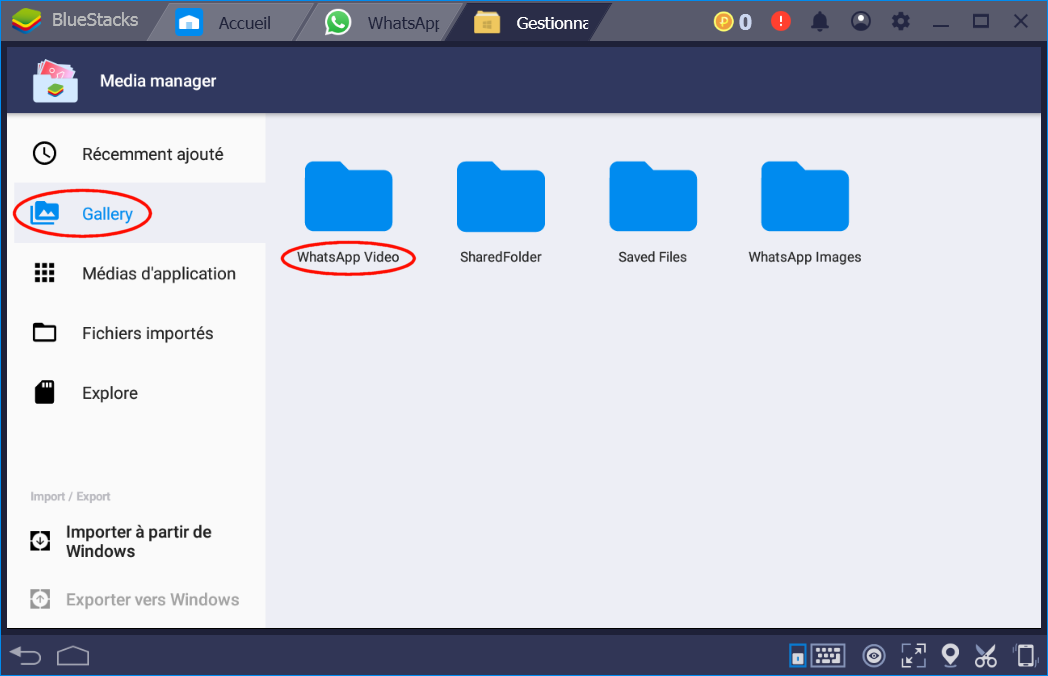Open the user account icon

(x=861, y=21)
